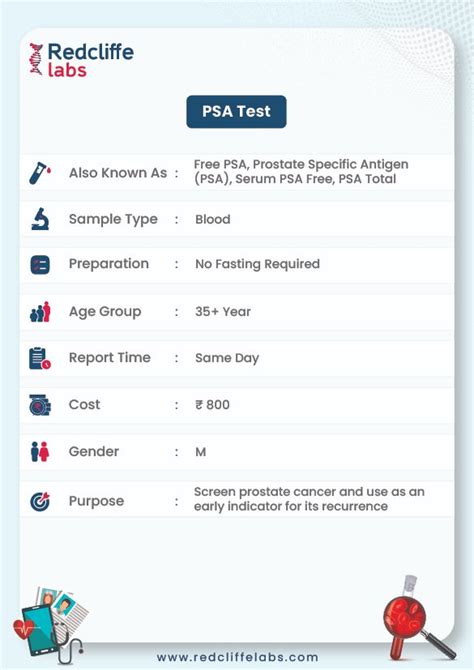Select the Same Day report time value

(x=227, y=358)
